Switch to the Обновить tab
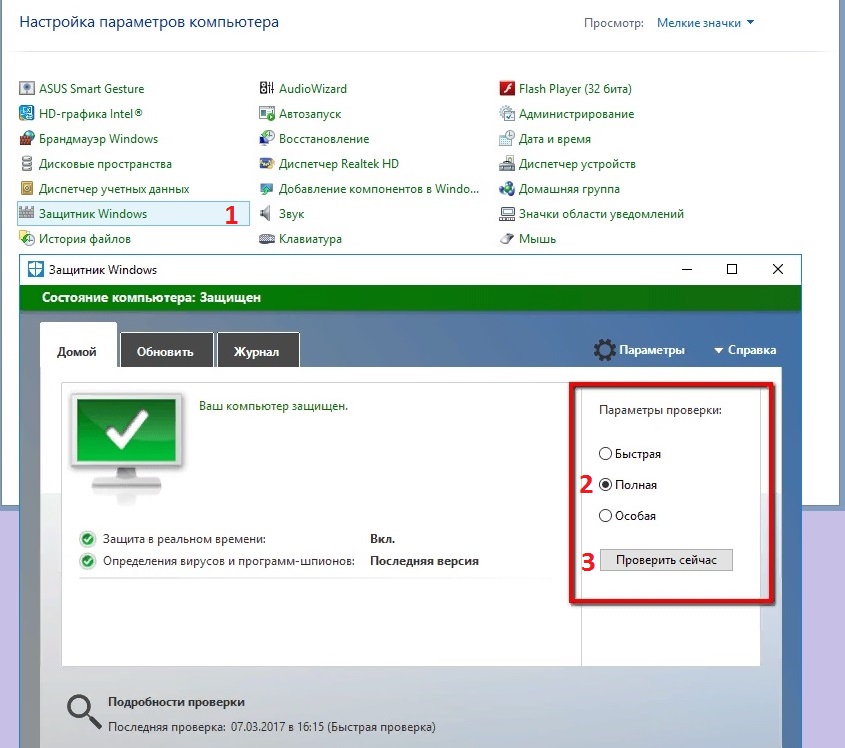The width and height of the screenshot is (845, 748). (x=166, y=350)
